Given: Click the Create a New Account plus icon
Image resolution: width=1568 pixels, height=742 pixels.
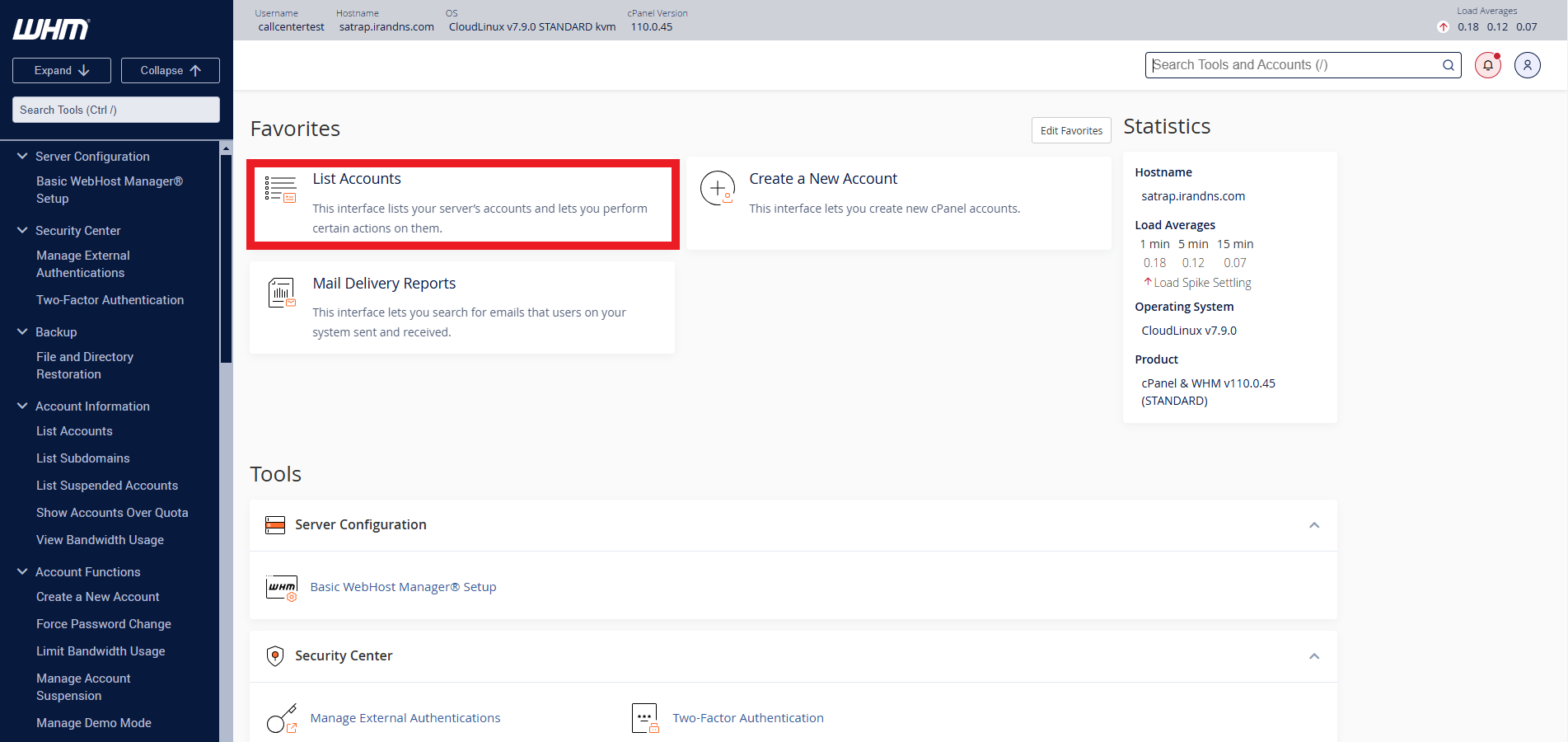Looking at the screenshot, I should point(717,188).
